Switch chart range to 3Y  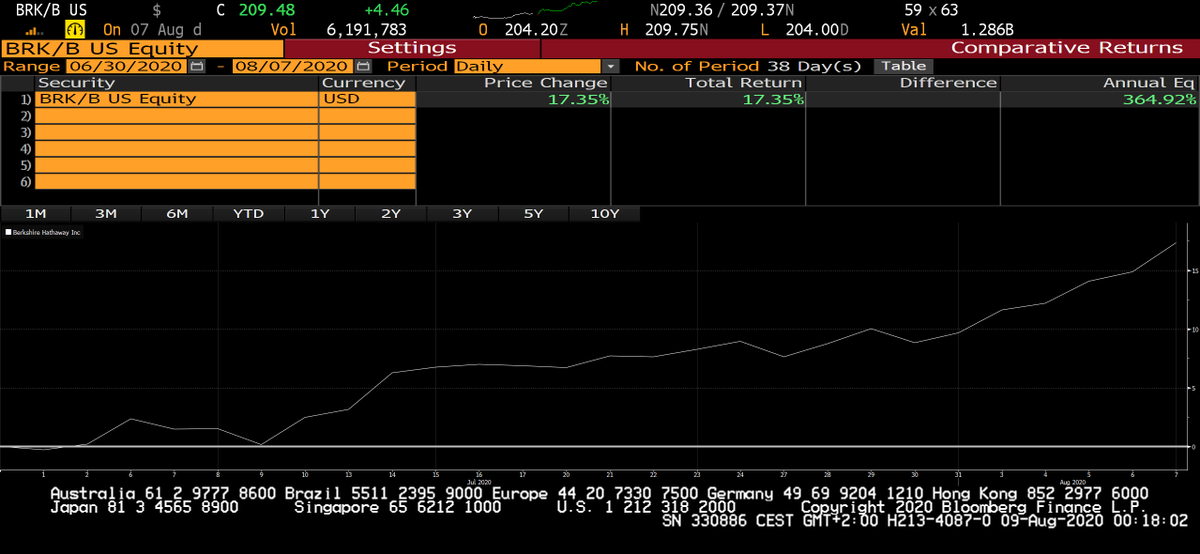pyautogui.click(x=462, y=213)
